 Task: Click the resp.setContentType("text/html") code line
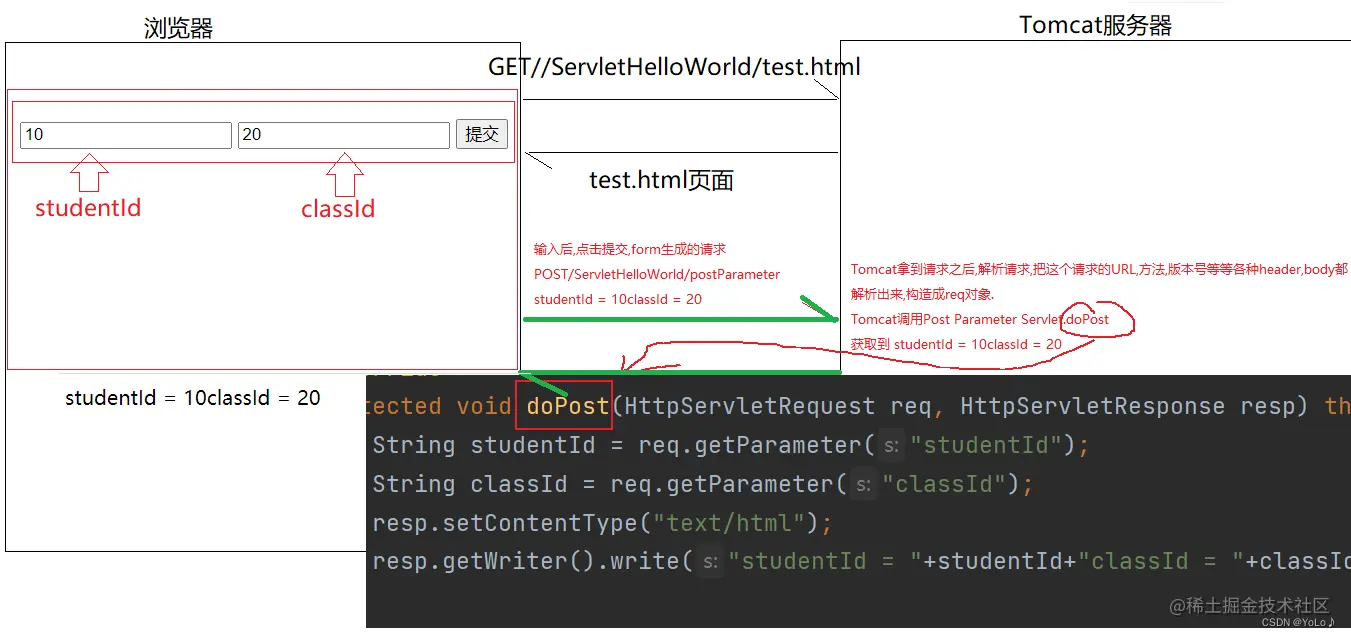(x=602, y=523)
